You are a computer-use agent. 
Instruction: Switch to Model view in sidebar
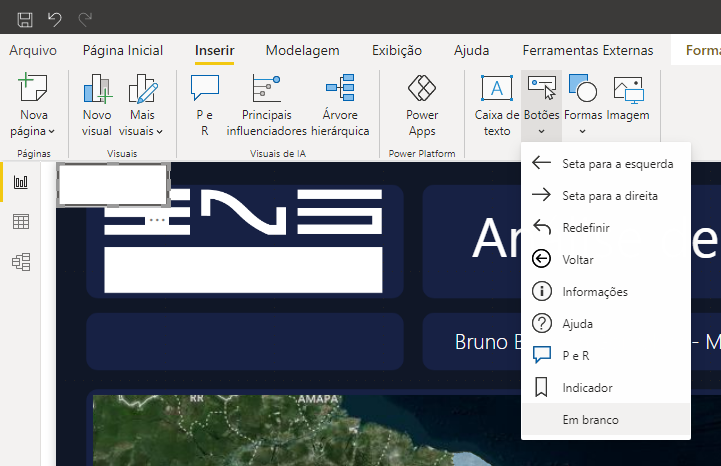point(21,262)
